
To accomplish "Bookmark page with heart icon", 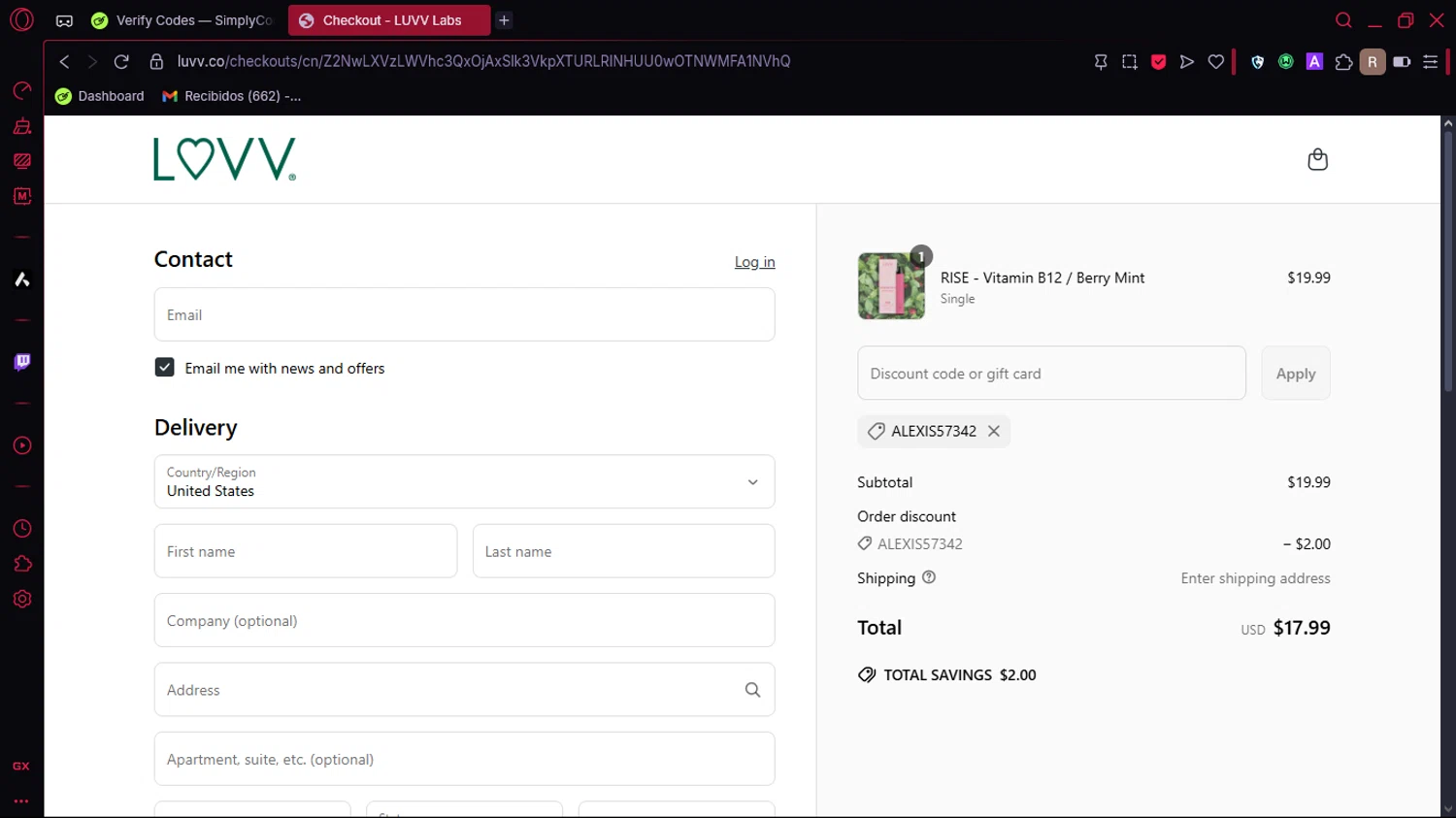I will tap(1215, 61).
